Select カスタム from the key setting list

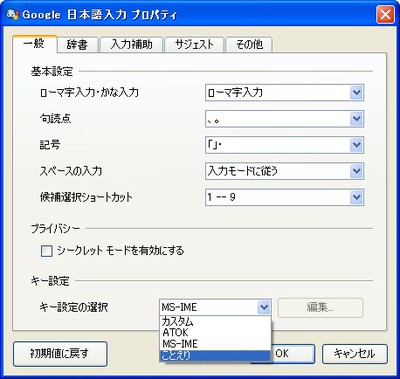tap(215, 322)
